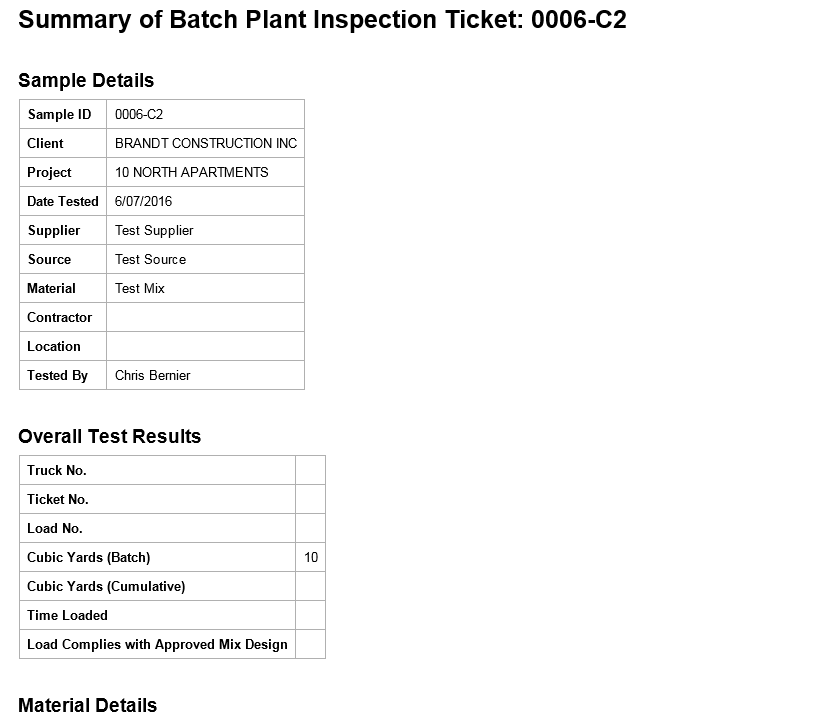Click the empty Ticket No. value cell
822x723 pixels.
[x=310, y=499]
